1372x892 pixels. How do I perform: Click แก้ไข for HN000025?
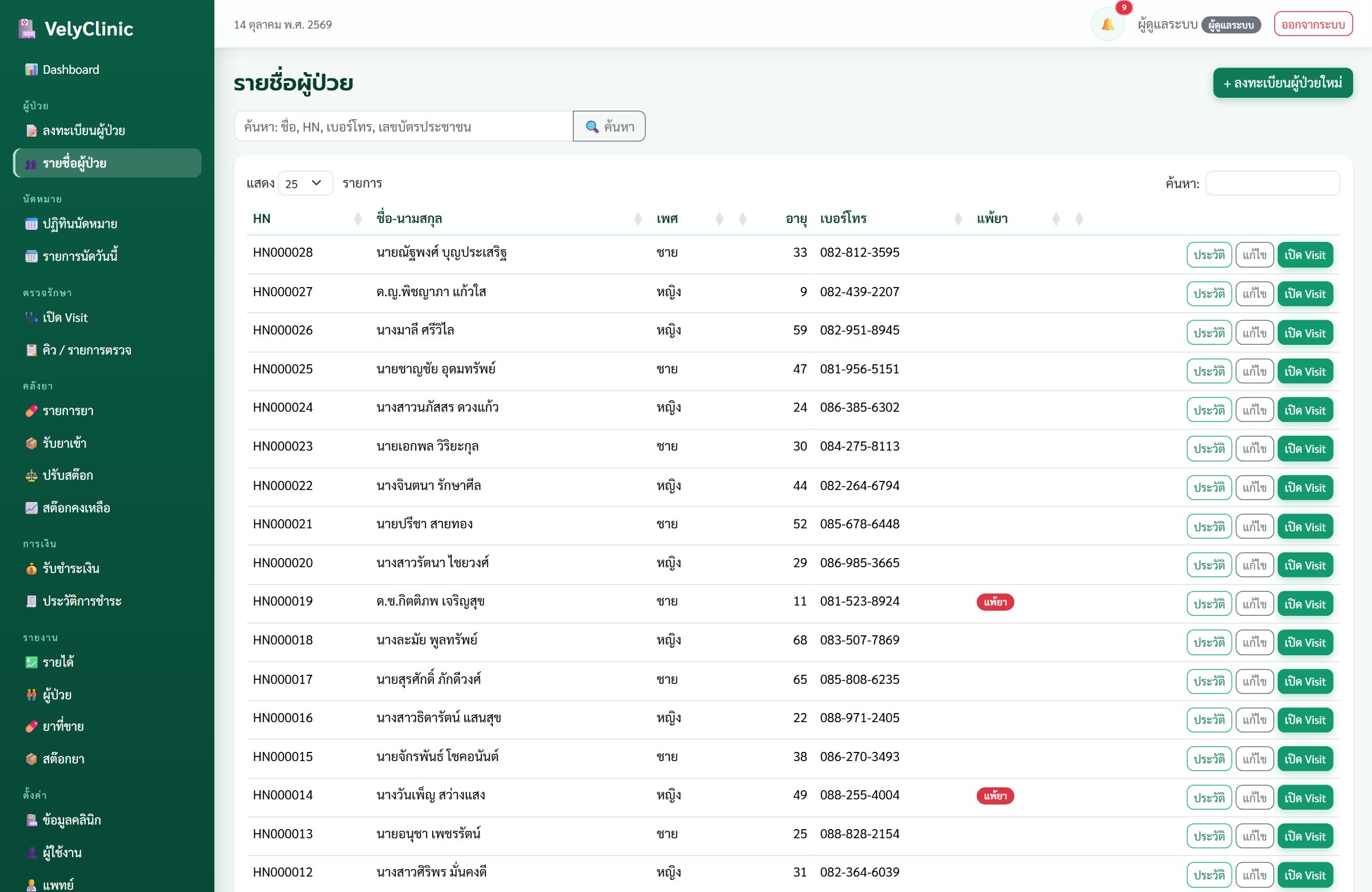tap(1254, 371)
